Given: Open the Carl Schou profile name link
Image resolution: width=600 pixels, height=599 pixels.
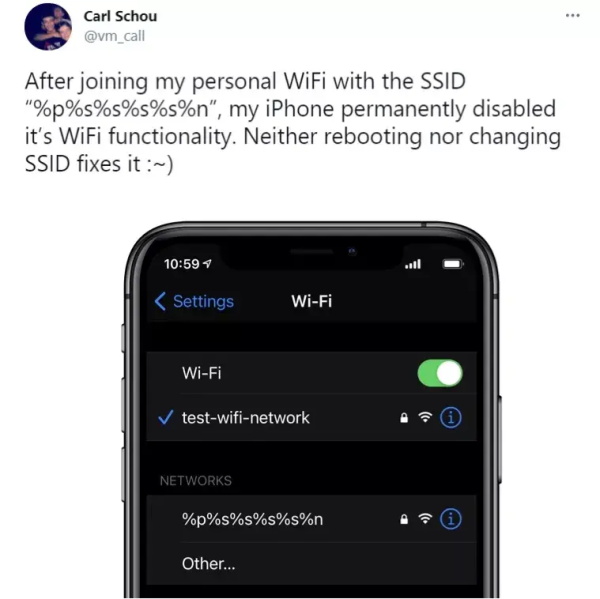Looking at the screenshot, I should point(120,16).
